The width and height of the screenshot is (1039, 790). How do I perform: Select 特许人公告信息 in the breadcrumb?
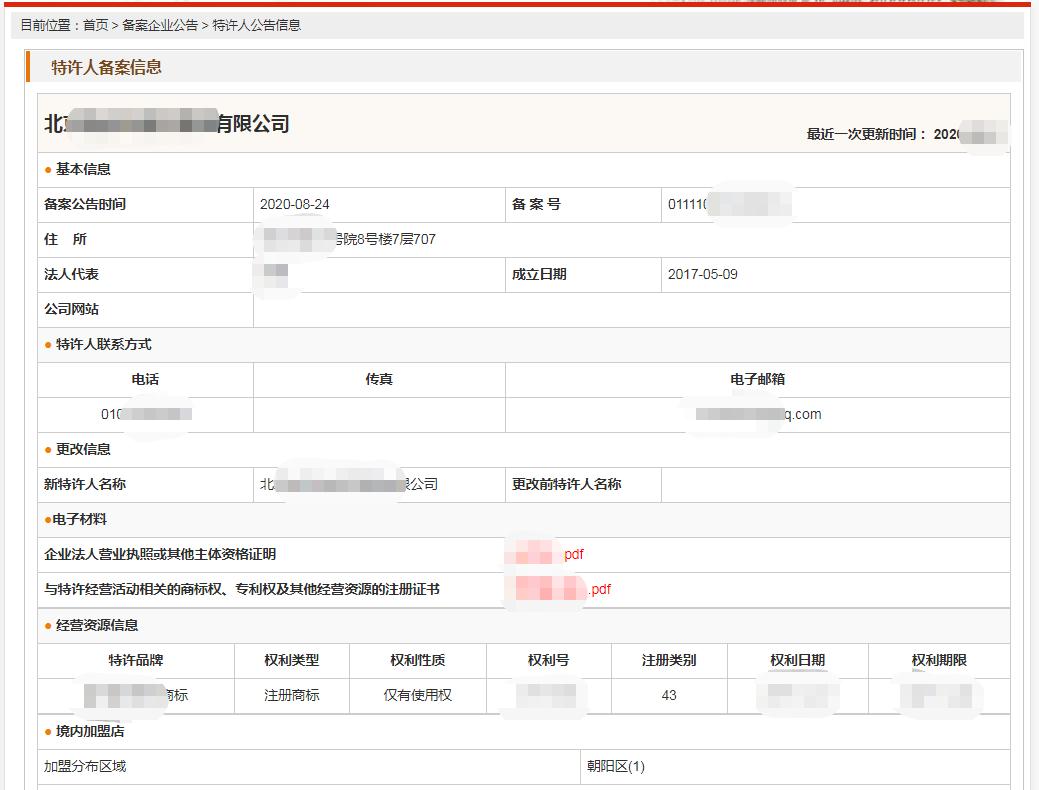tap(256, 25)
